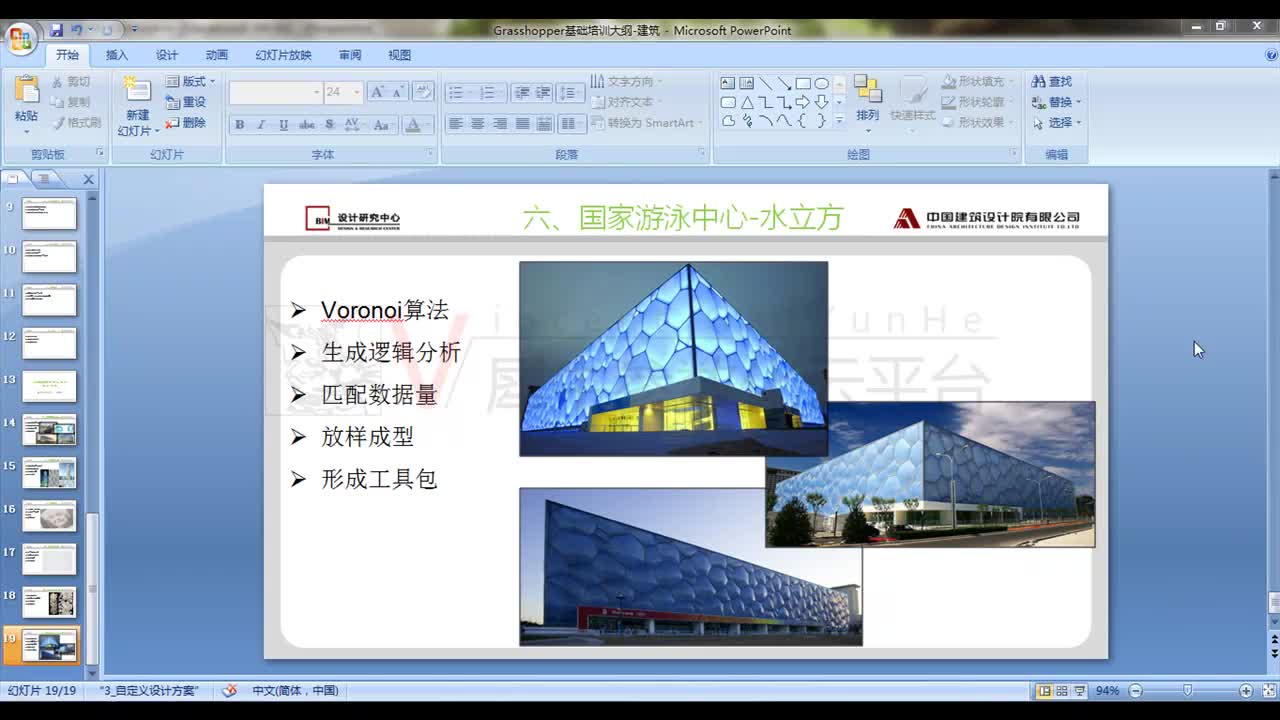Screen dimensions: 1280x720
Task: Close the slide thumbnail pane
Action: point(88,180)
